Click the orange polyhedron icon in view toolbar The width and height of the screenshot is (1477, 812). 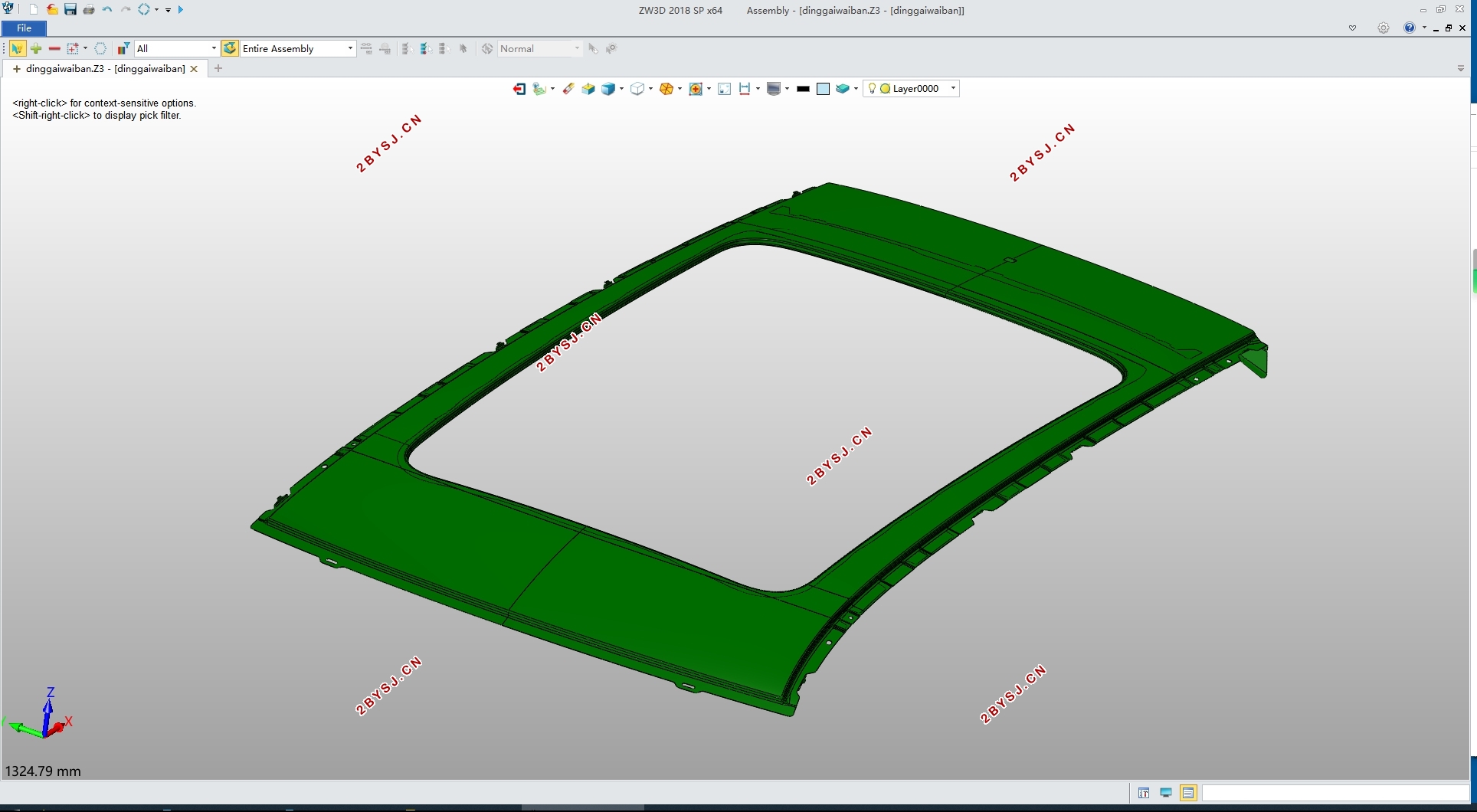coord(666,89)
